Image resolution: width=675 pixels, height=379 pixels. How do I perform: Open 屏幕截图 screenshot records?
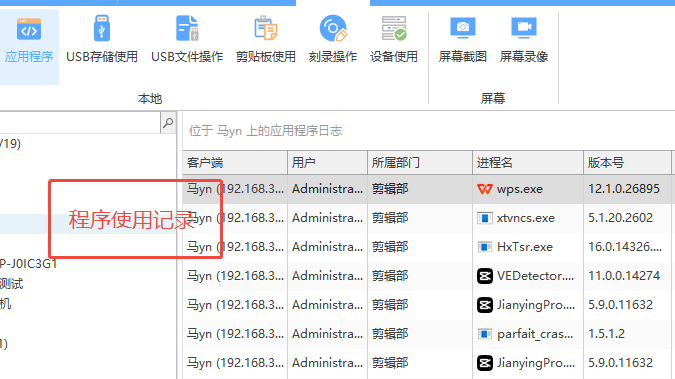coord(463,41)
